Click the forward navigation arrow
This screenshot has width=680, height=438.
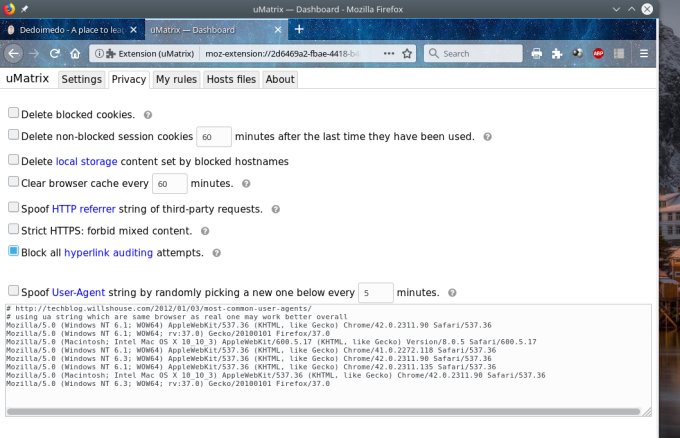(x=34, y=53)
